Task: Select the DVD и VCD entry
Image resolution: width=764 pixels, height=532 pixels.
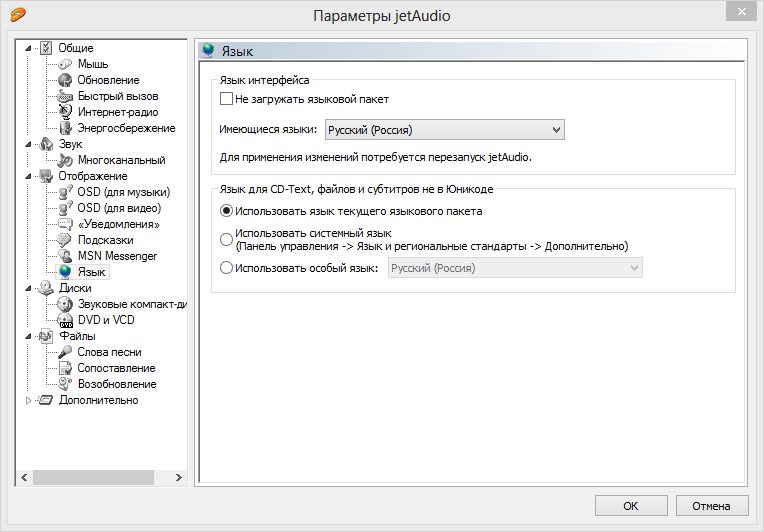Action: 106,320
